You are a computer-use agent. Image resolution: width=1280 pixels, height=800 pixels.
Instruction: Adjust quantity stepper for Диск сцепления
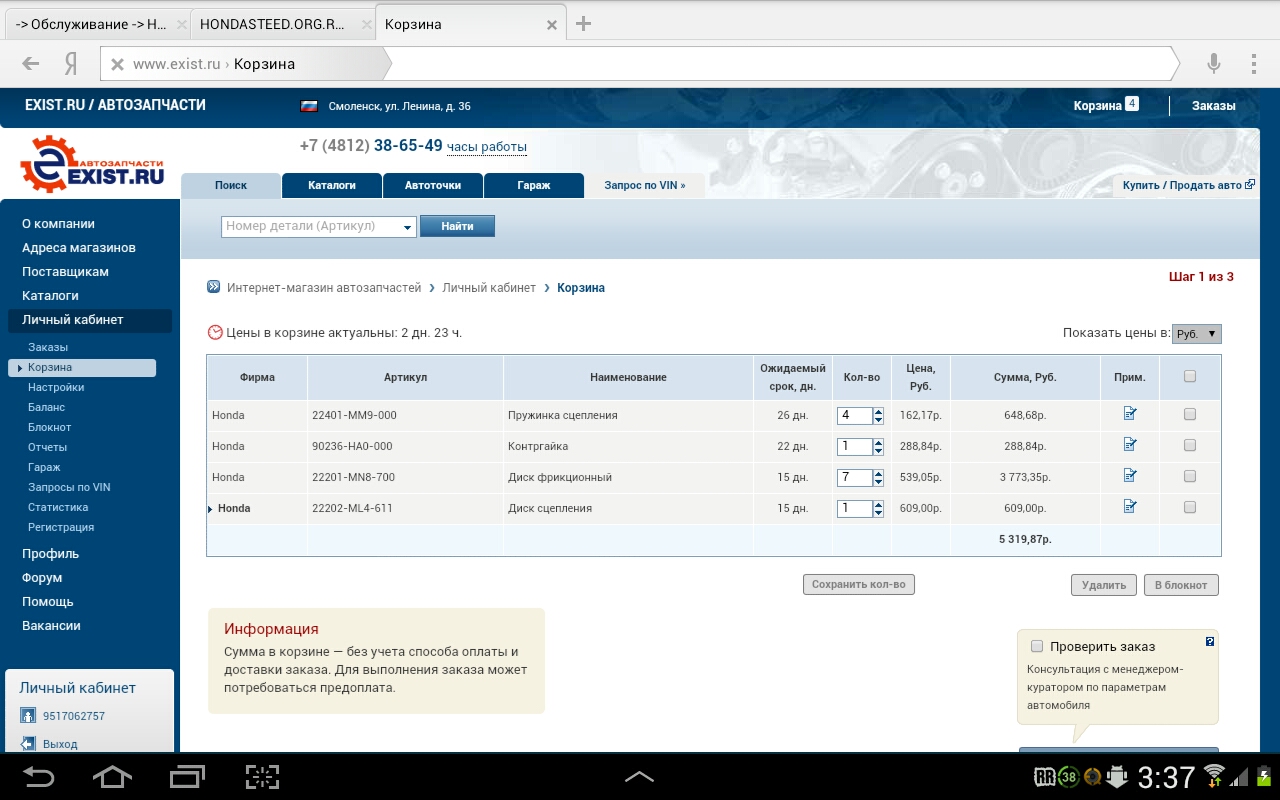[878, 509]
